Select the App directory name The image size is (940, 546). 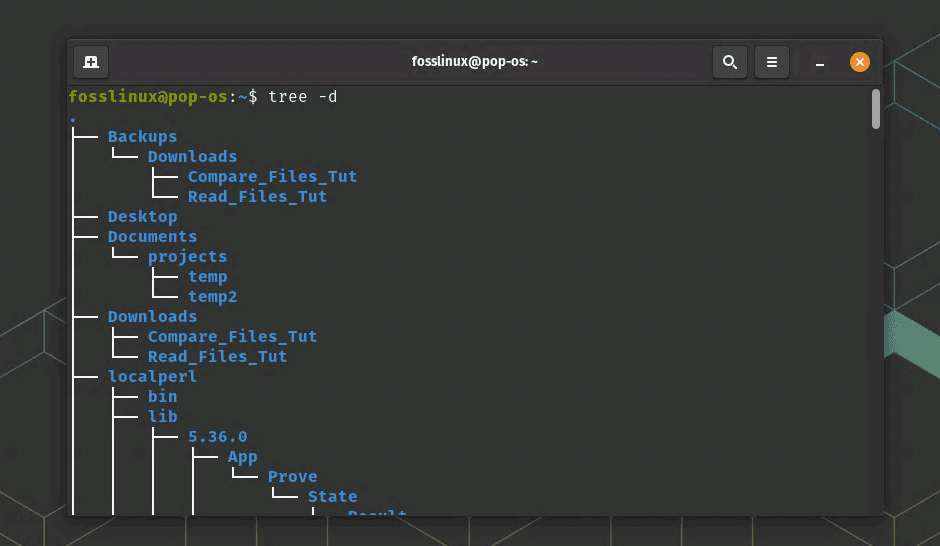[242, 457]
